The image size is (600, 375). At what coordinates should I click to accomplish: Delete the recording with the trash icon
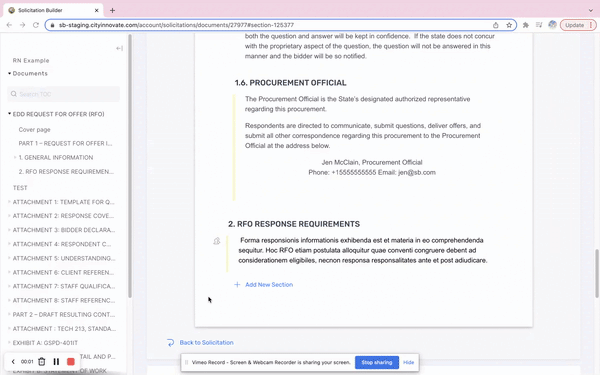[42, 362]
